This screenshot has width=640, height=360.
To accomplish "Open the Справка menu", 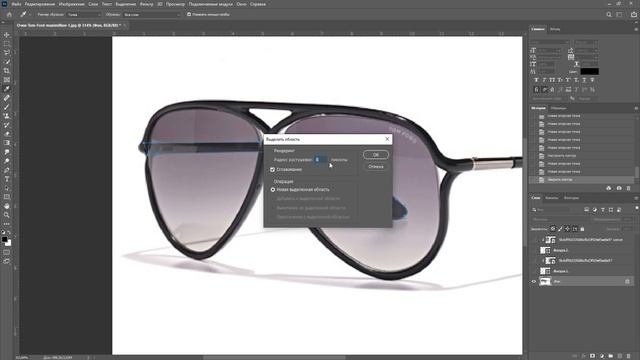I will click(x=258, y=4).
